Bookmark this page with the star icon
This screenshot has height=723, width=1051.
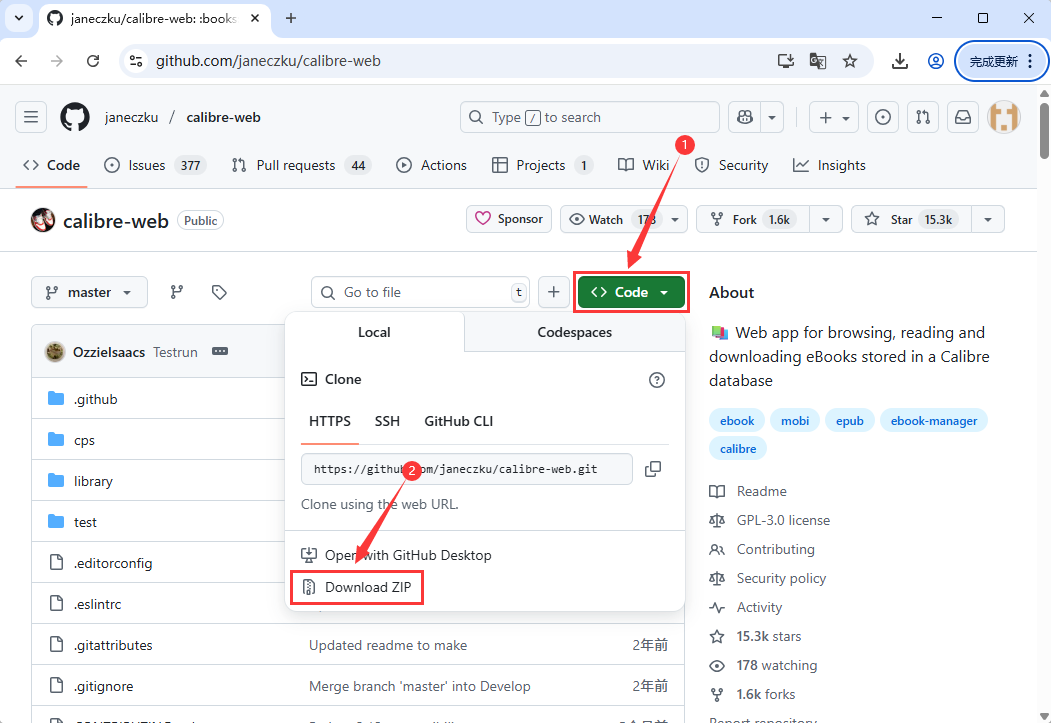[x=850, y=61]
